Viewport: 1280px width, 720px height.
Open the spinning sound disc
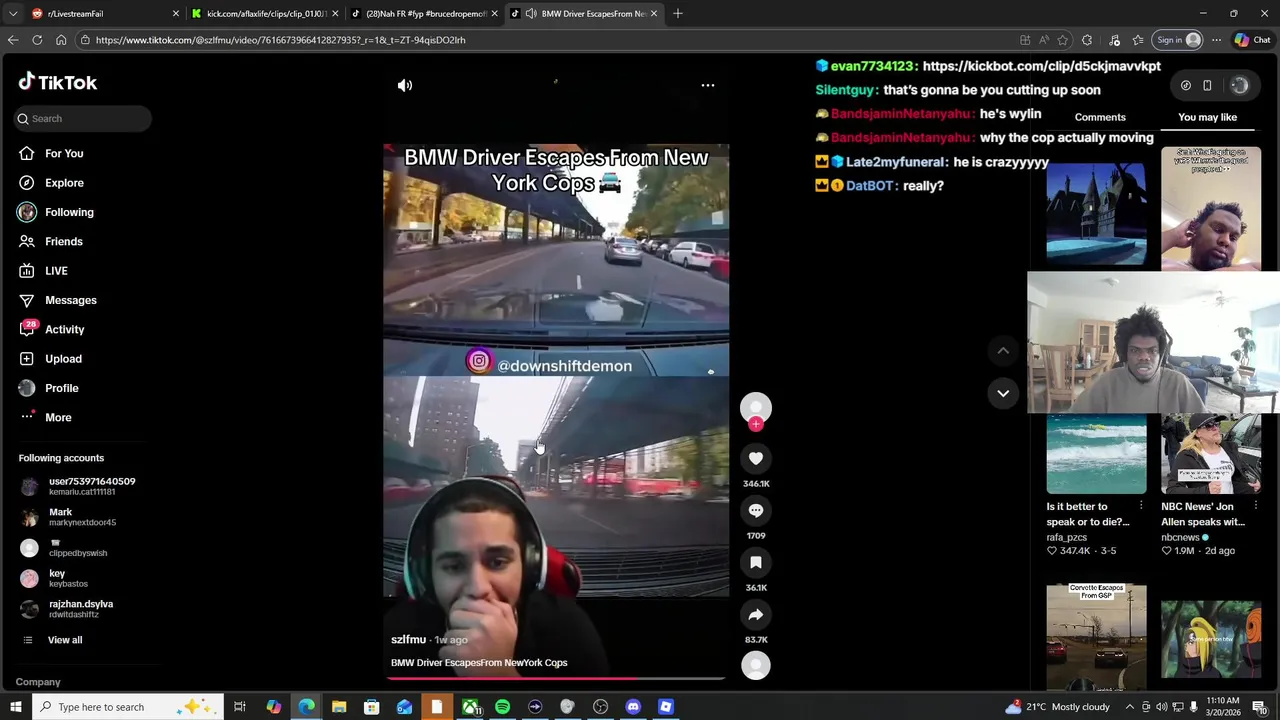756,665
